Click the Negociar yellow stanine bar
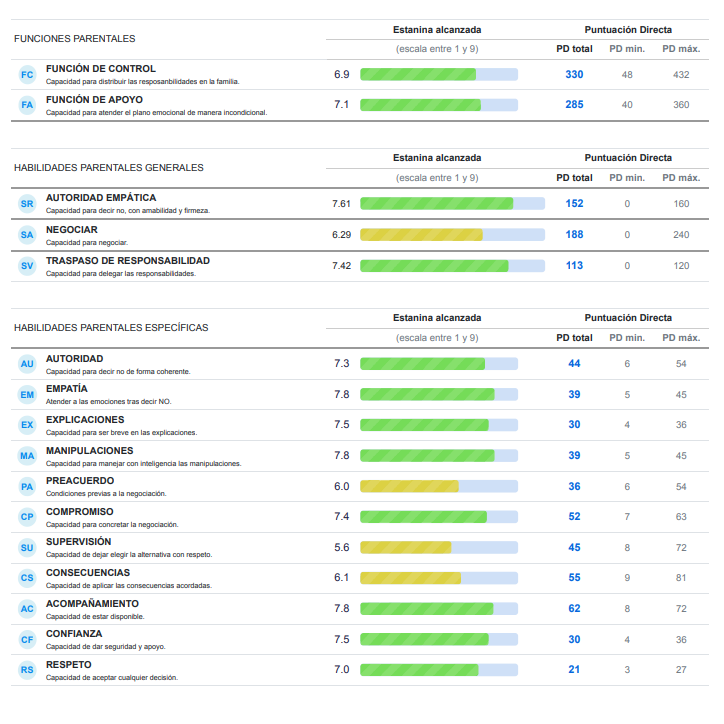The image size is (724, 724). click(x=421, y=235)
